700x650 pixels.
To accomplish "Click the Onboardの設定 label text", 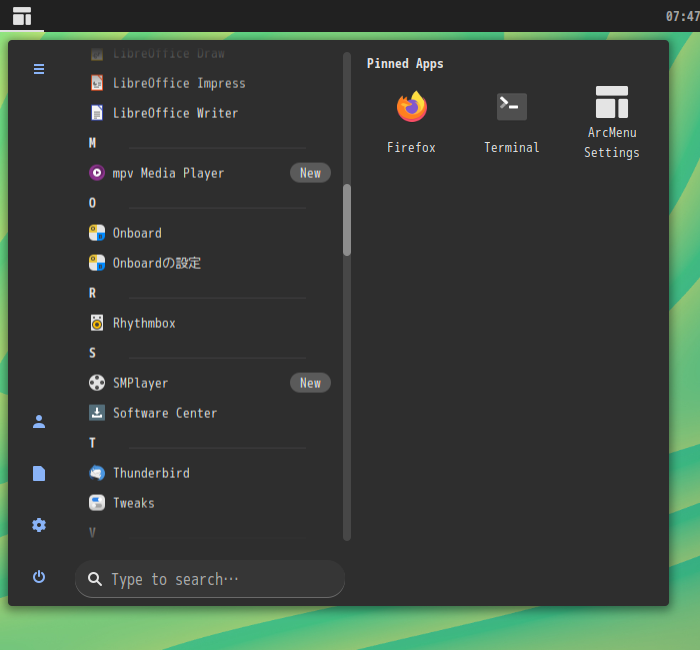I will pyautogui.click(x=157, y=263).
